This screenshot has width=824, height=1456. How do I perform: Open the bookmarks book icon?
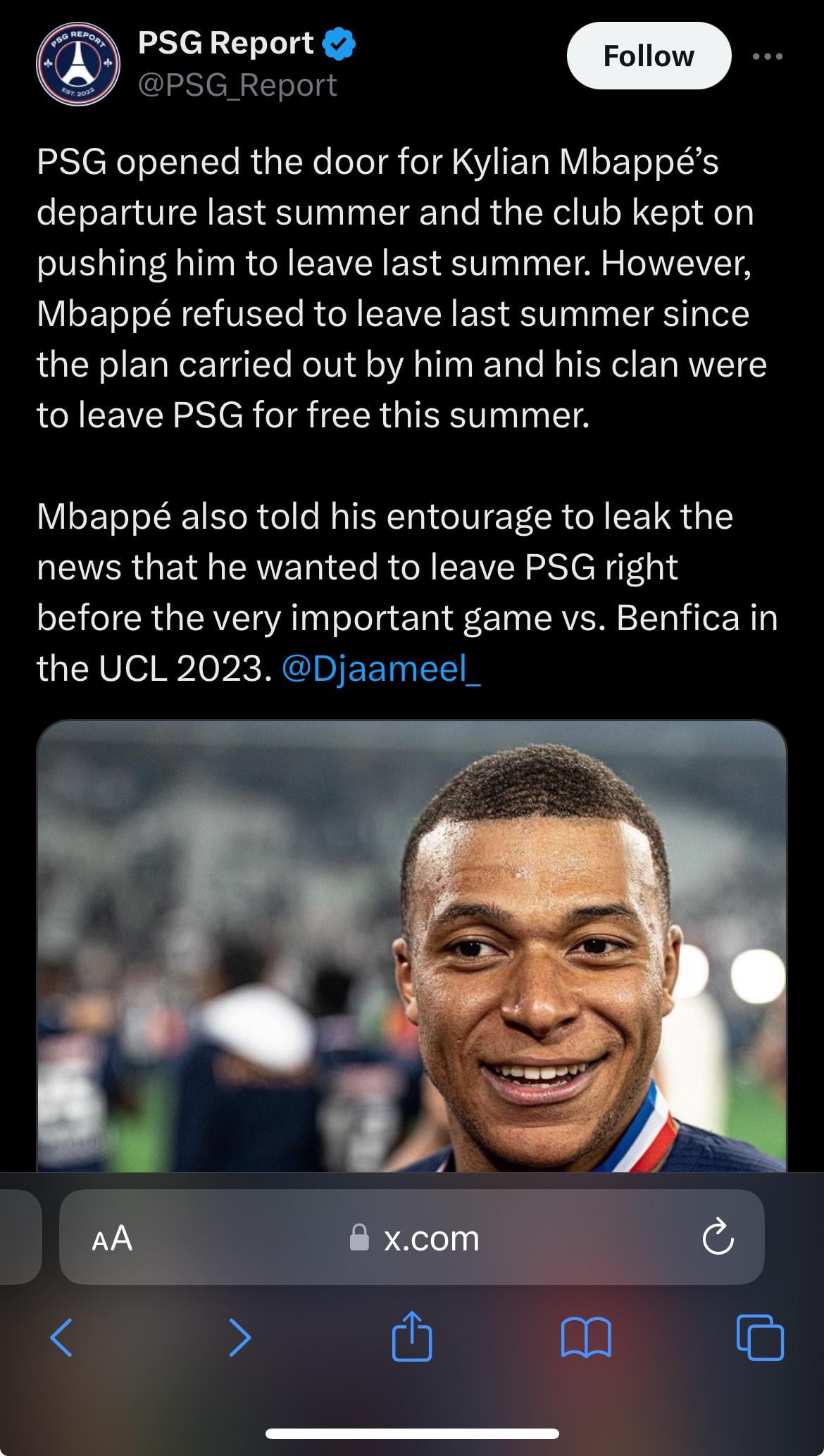pos(586,1337)
